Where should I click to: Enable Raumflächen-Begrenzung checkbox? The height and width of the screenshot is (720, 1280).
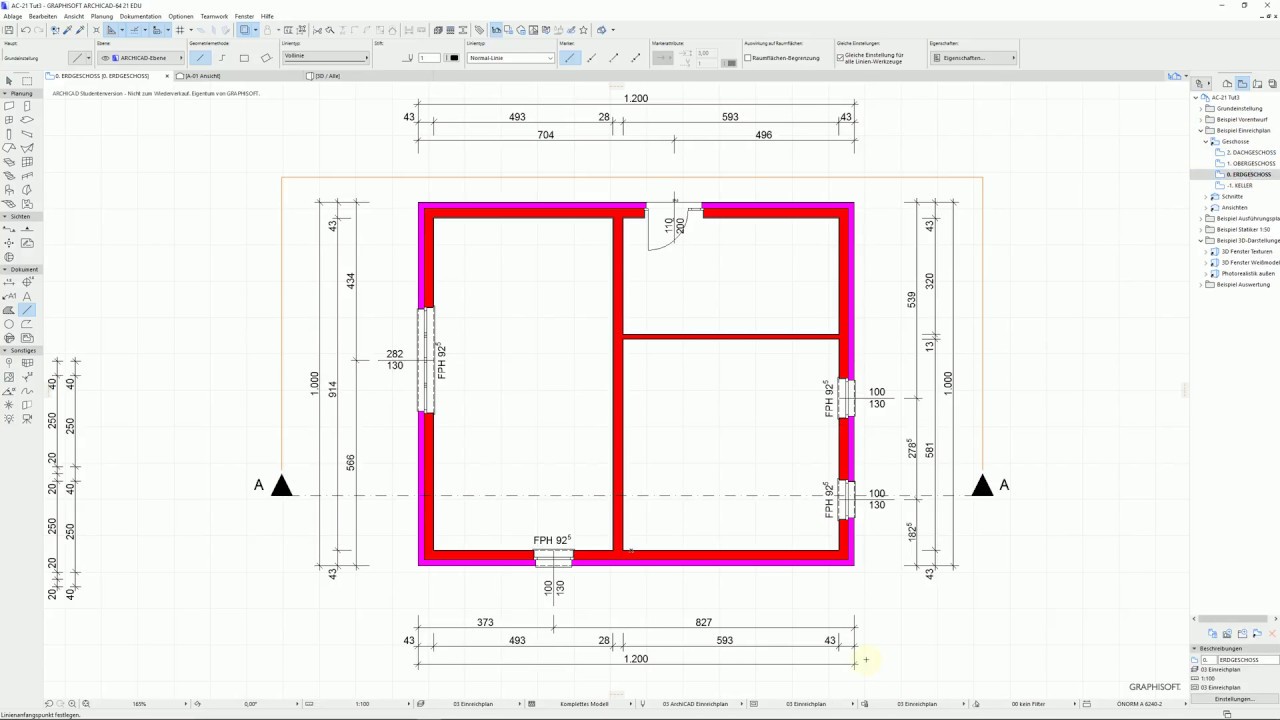click(x=748, y=58)
